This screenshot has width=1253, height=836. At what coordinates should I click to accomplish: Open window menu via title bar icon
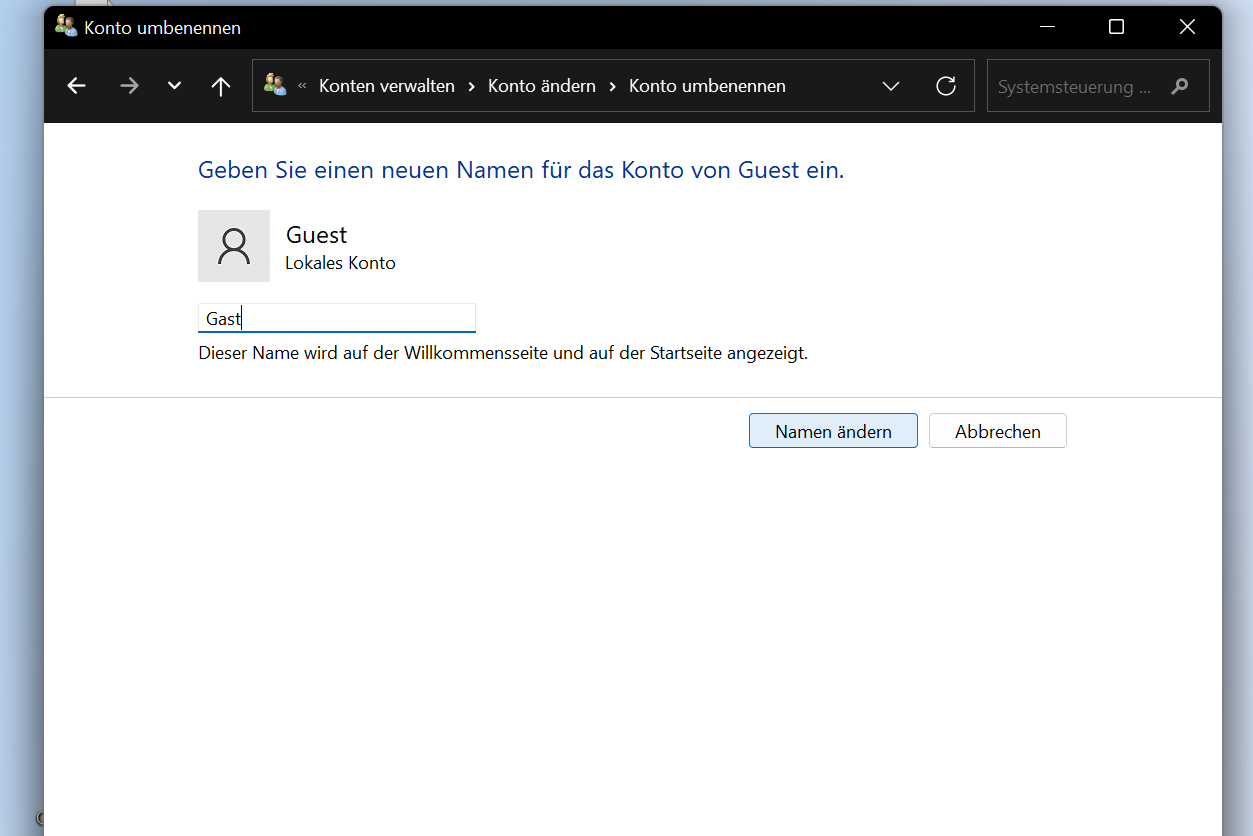coord(66,27)
